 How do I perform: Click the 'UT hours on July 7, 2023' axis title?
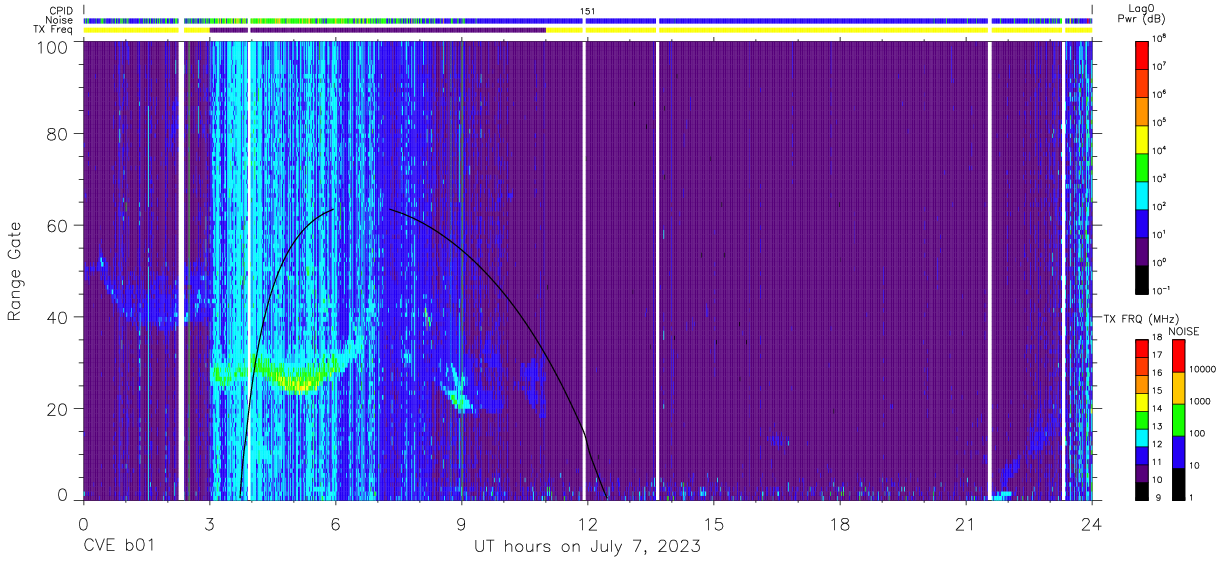(x=587, y=548)
